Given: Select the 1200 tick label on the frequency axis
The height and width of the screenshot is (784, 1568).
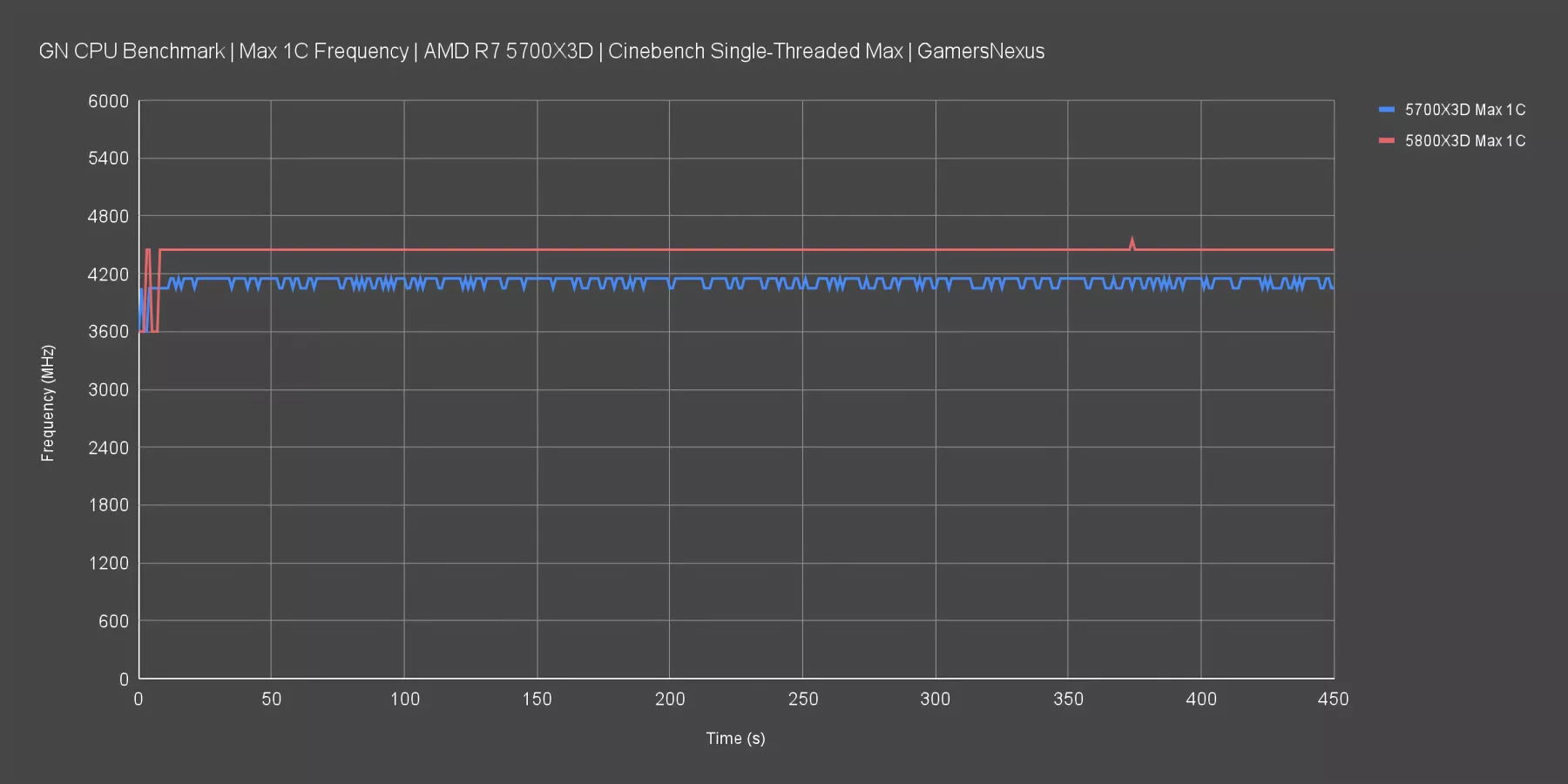Looking at the screenshot, I should coord(108,564).
